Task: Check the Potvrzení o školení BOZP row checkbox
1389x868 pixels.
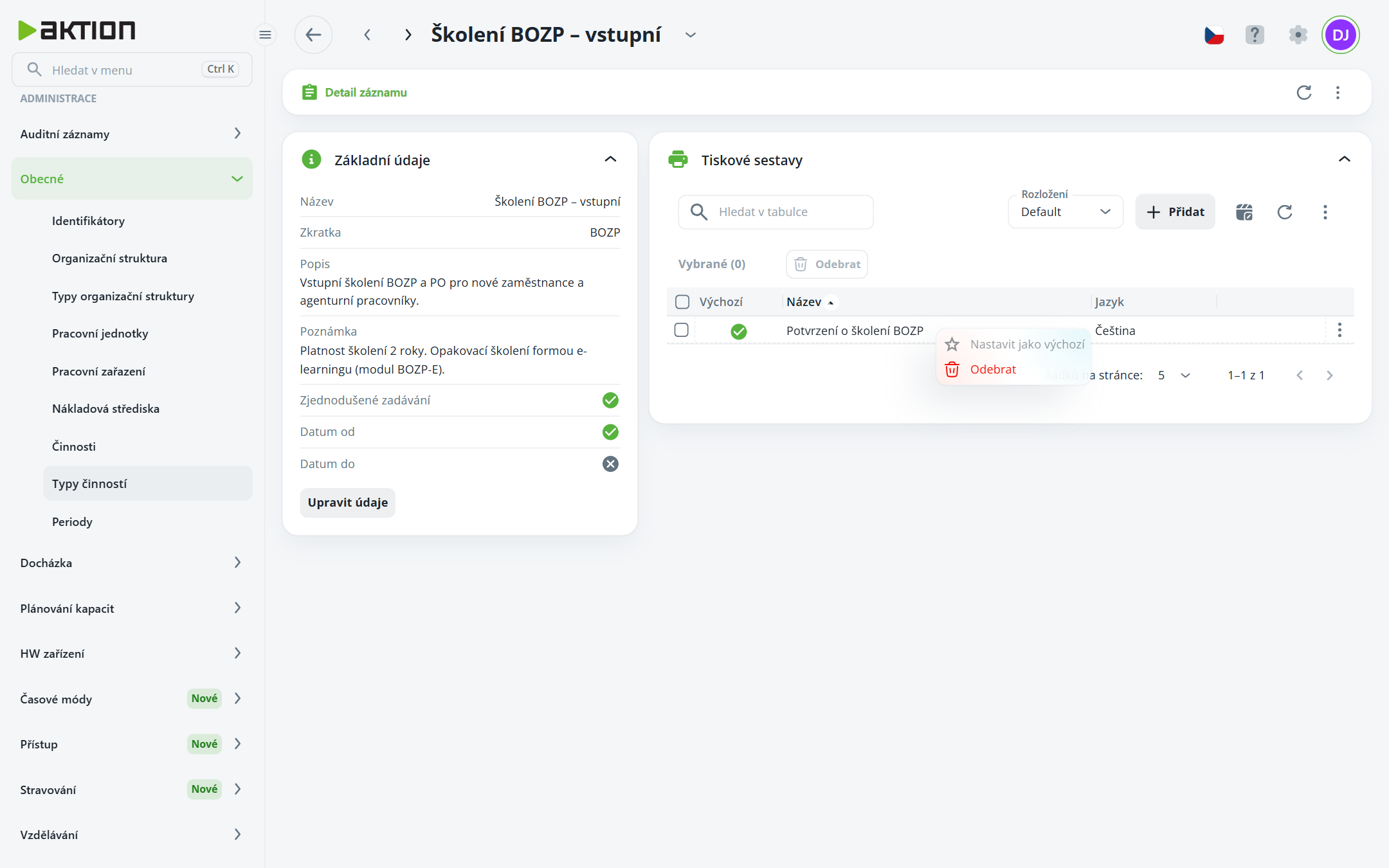Action: 682,330
